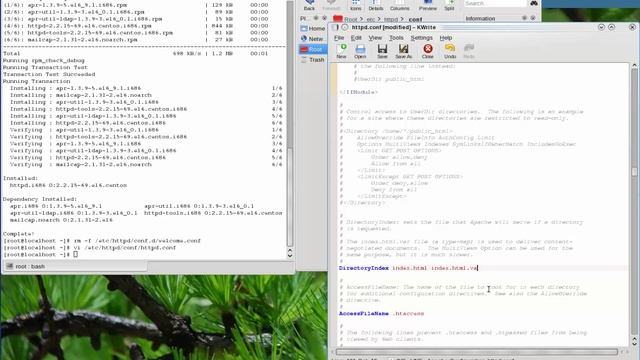
Task: Click the red Close document icon
Action: pyautogui.click(x=428, y=51)
